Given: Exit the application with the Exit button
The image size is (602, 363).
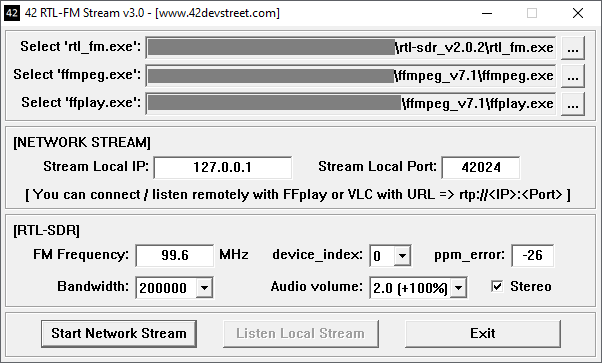Looking at the screenshot, I should (x=483, y=333).
